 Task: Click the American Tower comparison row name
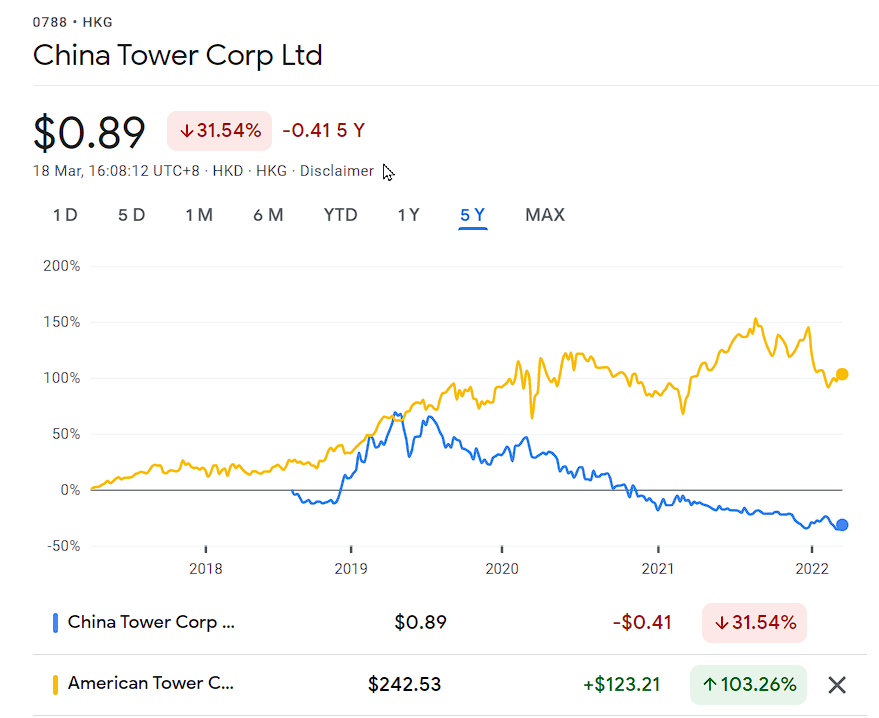151,683
